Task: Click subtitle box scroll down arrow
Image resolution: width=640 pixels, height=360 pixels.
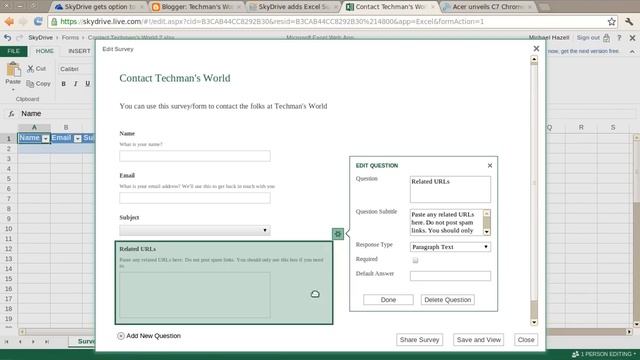Action: coord(487,232)
